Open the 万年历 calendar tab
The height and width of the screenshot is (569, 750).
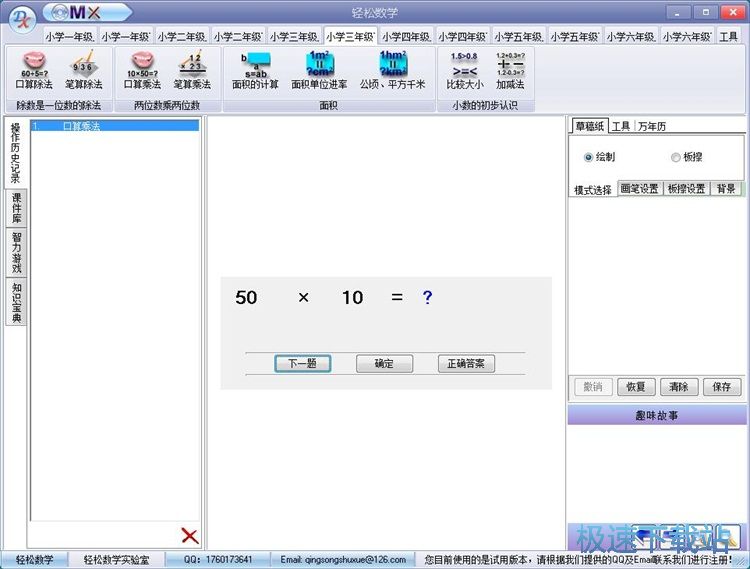pos(651,126)
